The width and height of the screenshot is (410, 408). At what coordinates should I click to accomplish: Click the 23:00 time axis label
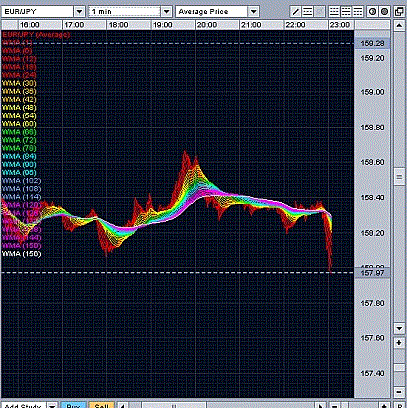pos(340,25)
